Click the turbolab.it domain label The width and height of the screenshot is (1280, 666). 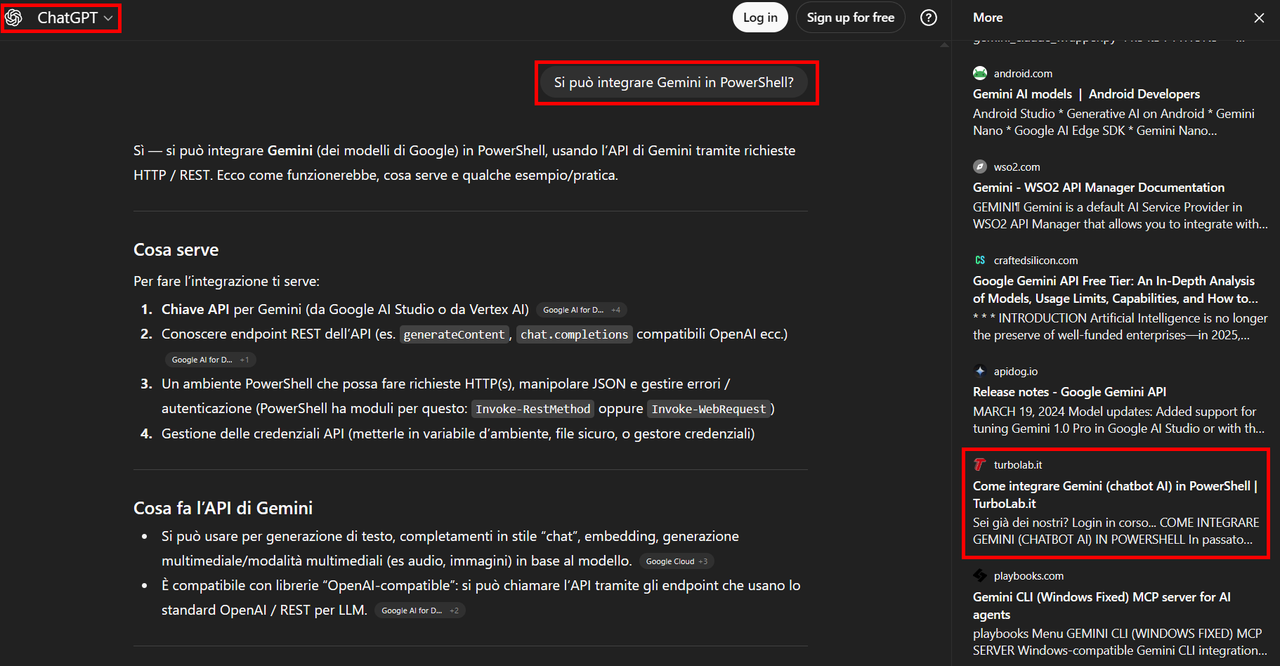(x=1018, y=465)
